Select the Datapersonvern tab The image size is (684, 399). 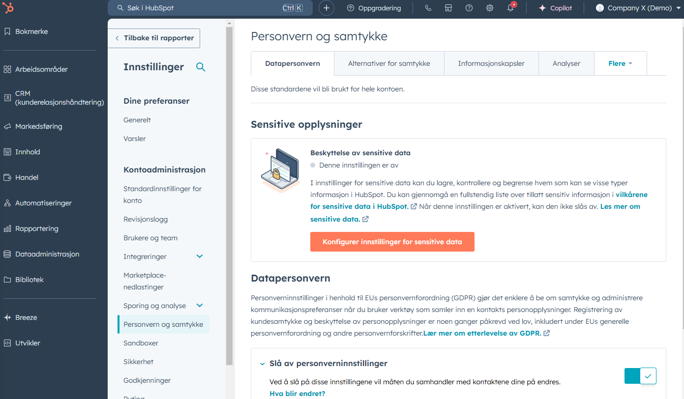(292, 64)
